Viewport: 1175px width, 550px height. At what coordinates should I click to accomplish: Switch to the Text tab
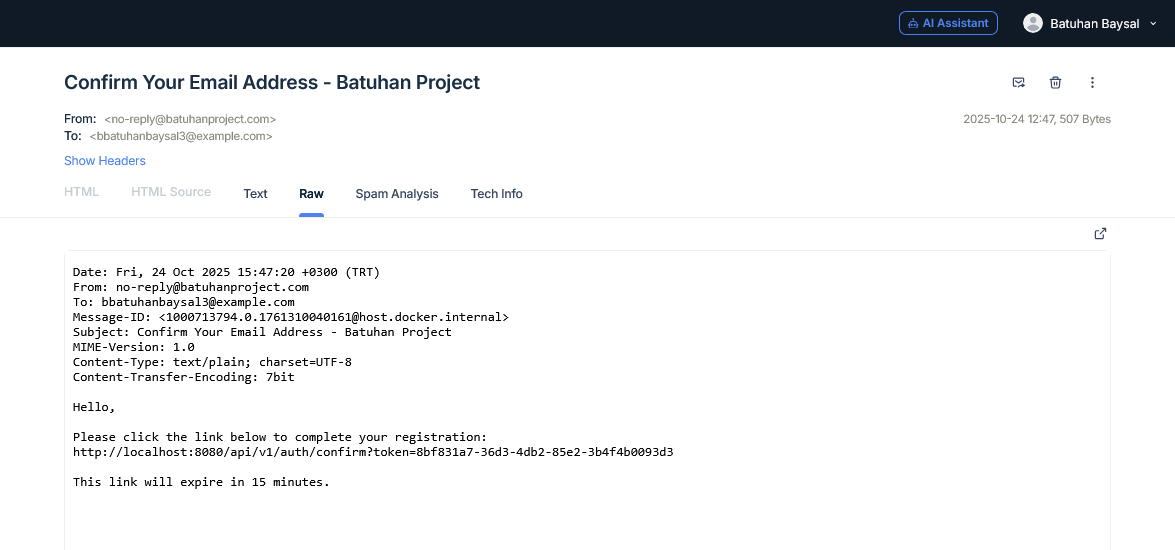tap(255, 194)
